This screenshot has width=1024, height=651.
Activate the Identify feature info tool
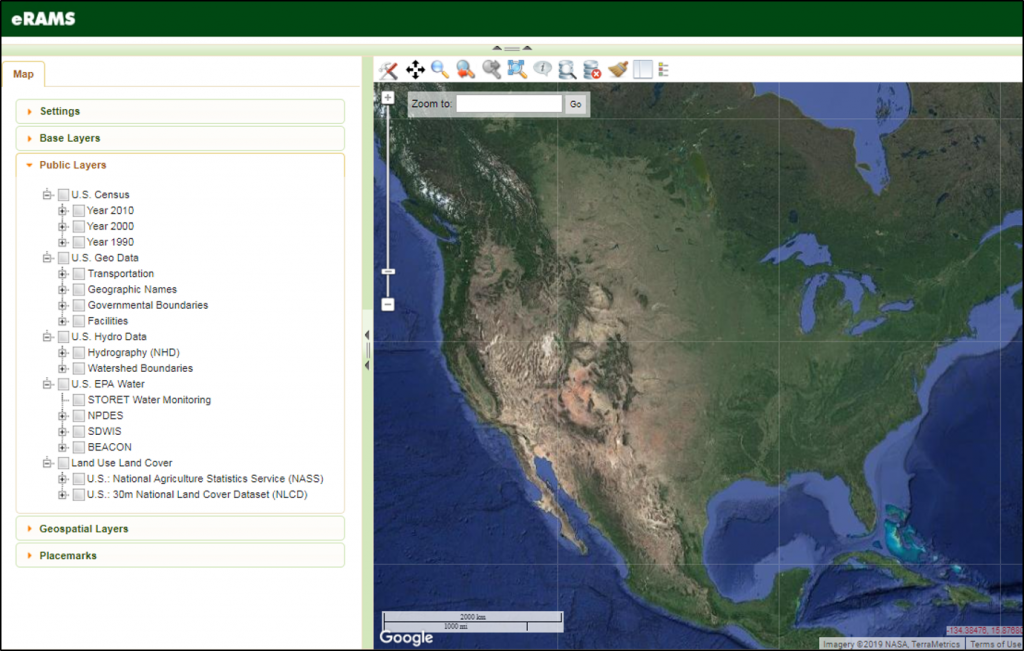click(x=541, y=70)
